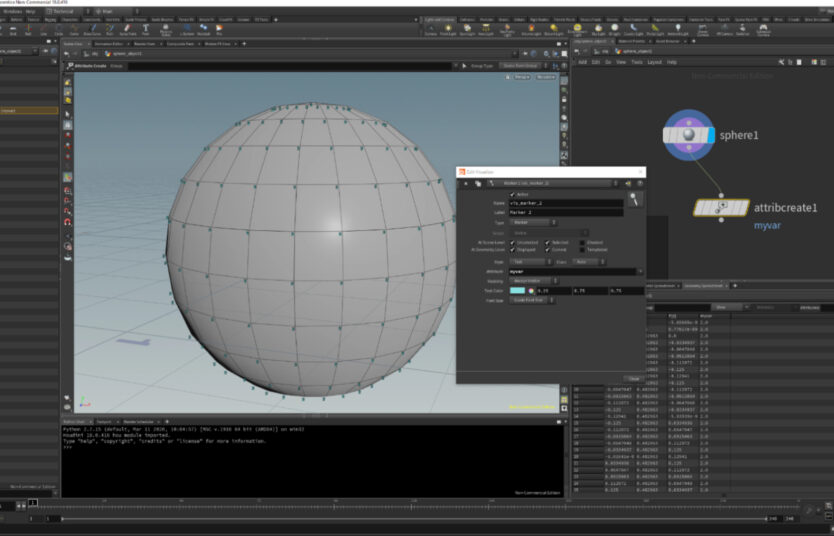
Task: Open the visualizer Type dropdown
Action: 534,222
